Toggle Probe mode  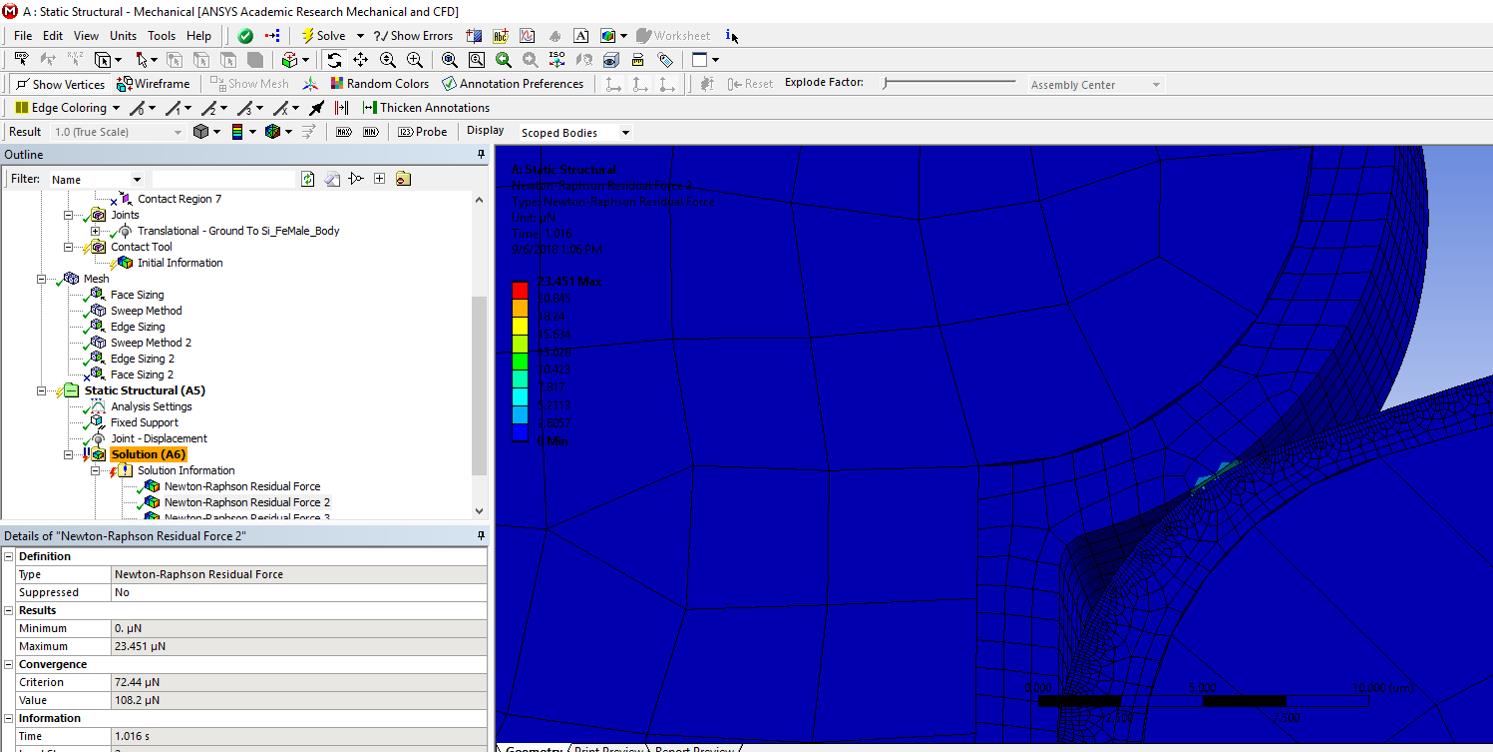coord(423,132)
